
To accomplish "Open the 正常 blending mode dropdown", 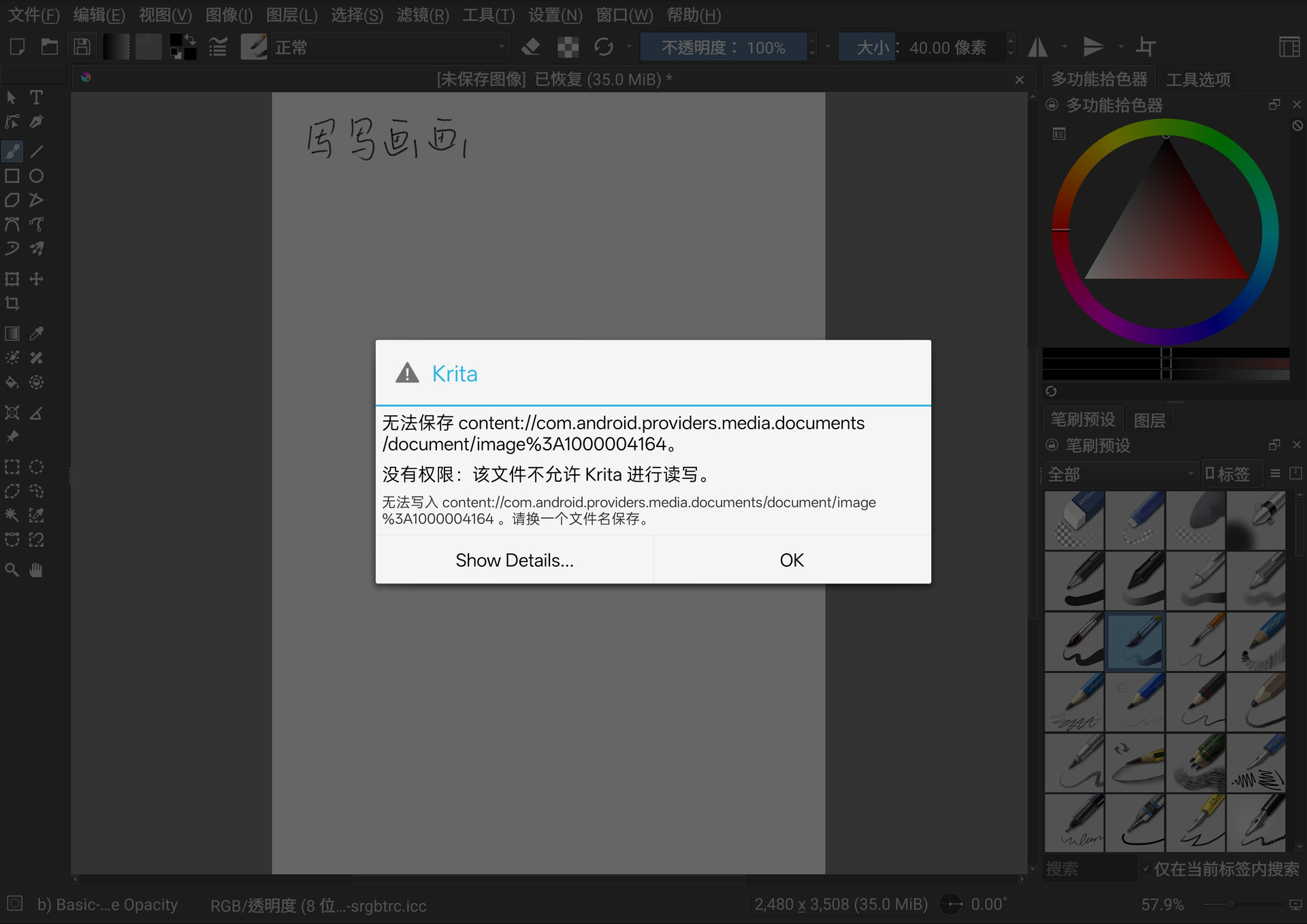I will (389, 47).
